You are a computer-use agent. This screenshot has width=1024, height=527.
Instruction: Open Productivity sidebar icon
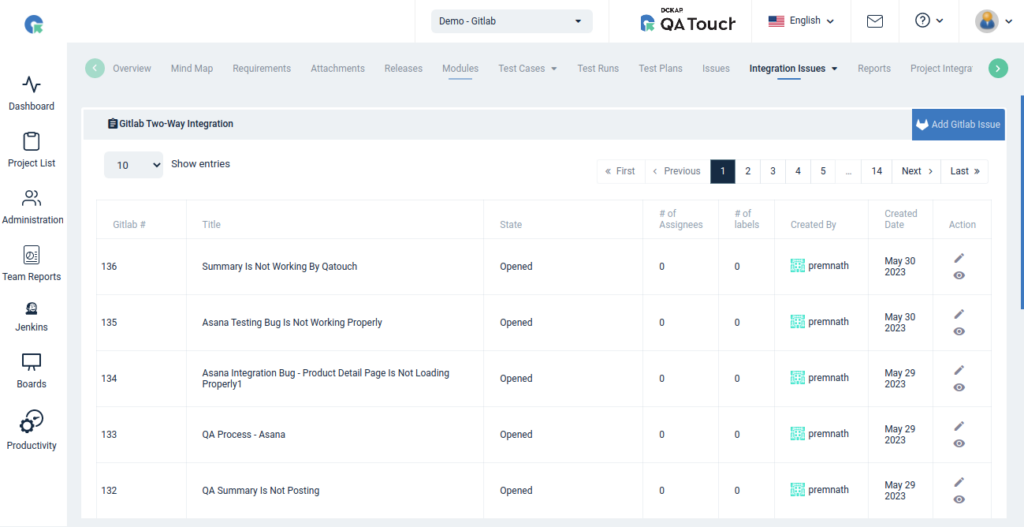click(31, 421)
